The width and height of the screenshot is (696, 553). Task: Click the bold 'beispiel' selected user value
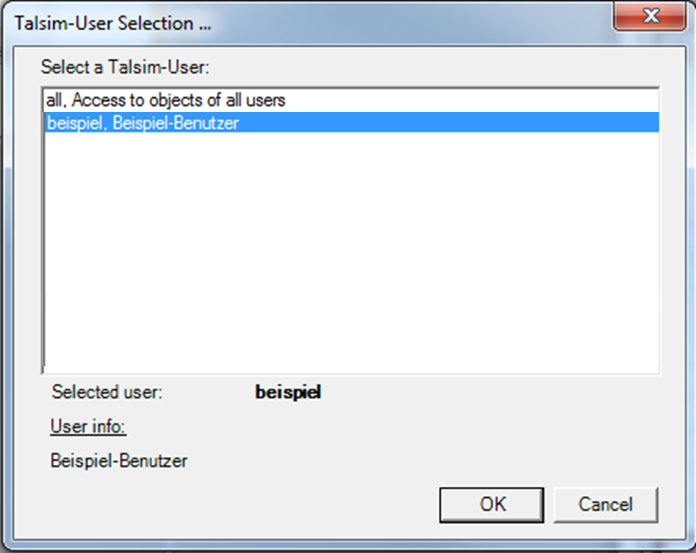[288, 393]
